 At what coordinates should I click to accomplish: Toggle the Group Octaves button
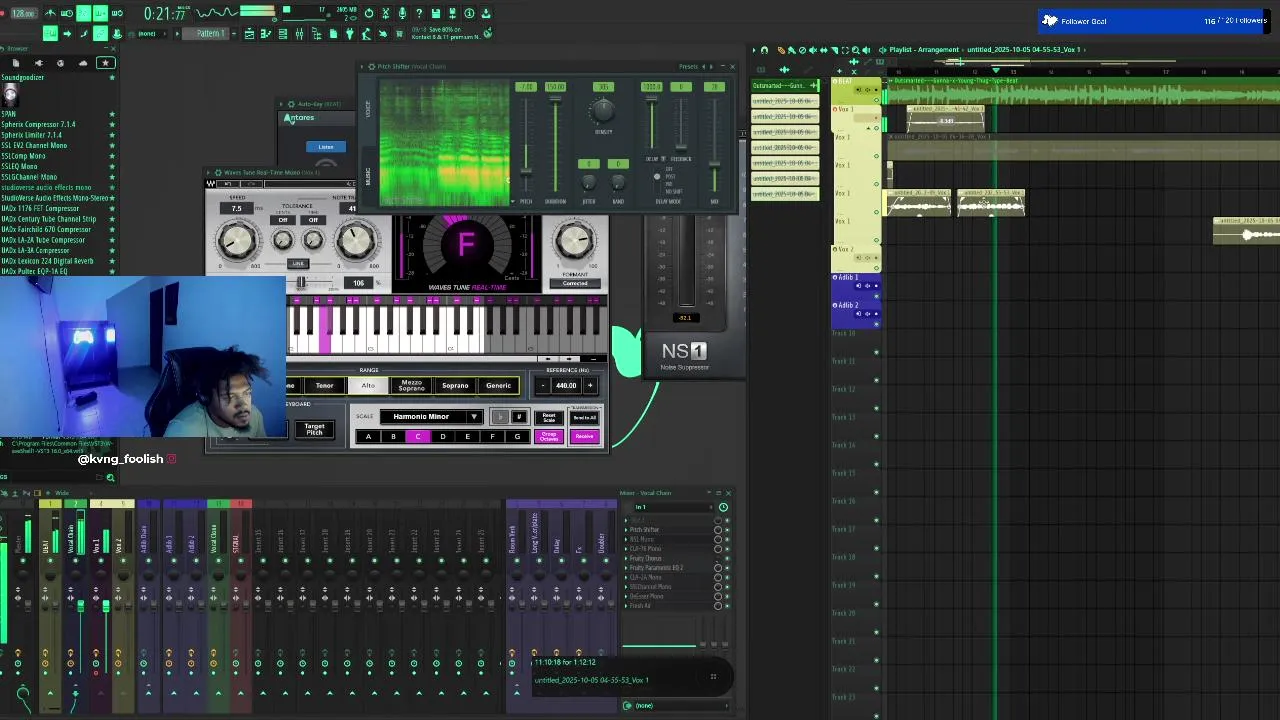tap(549, 436)
